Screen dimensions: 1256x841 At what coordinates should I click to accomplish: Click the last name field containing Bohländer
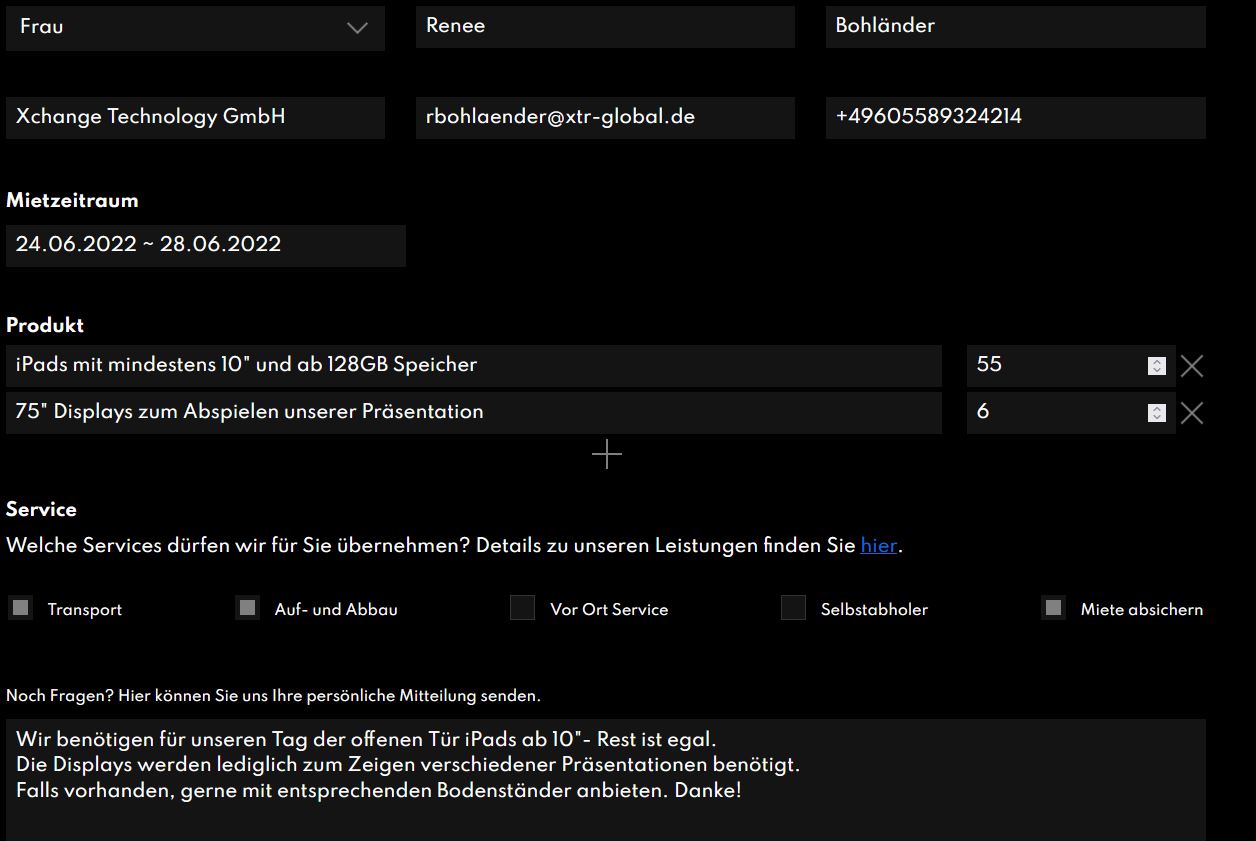pyautogui.click(x=1015, y=27)
